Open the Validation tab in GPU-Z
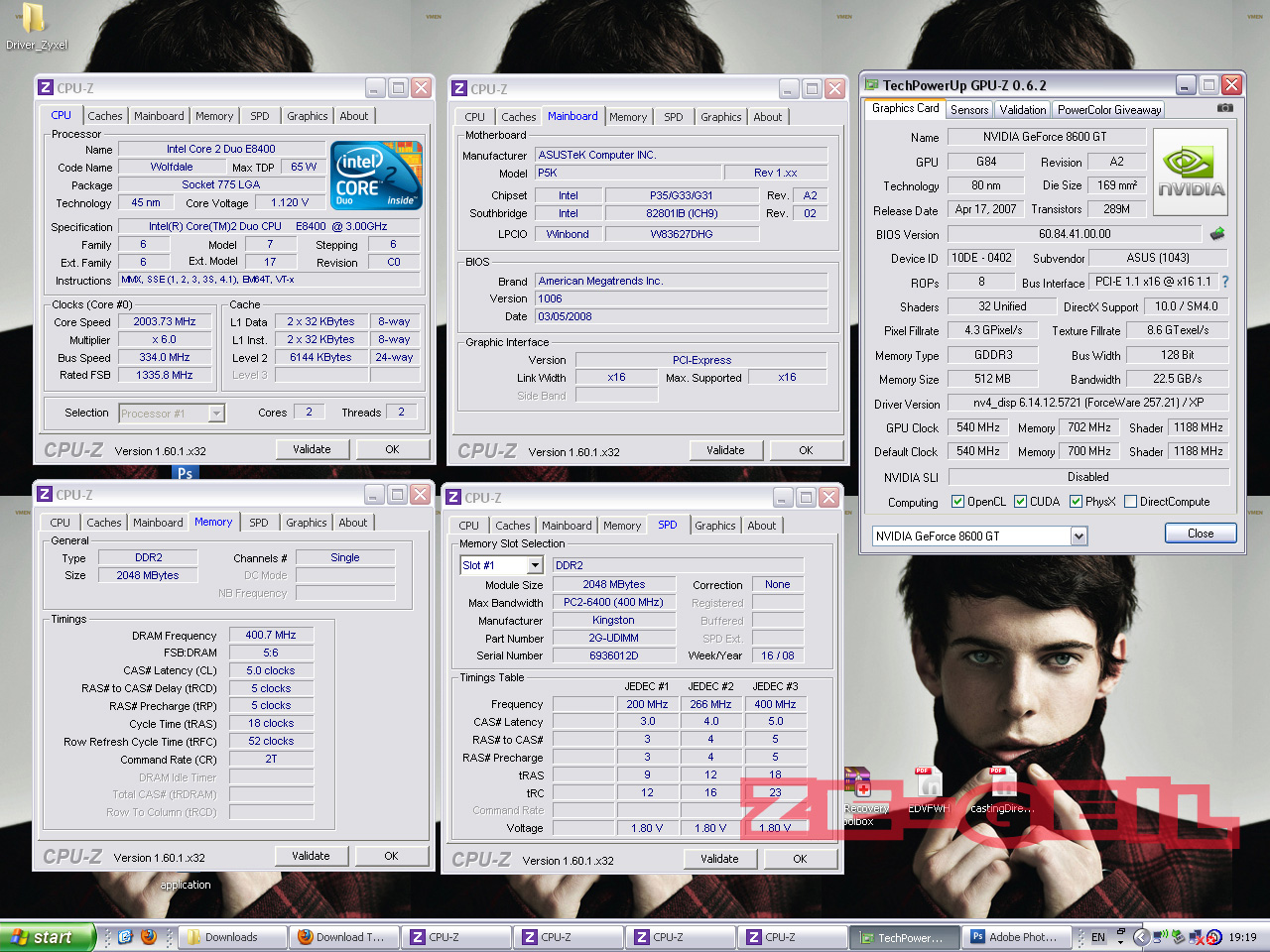Image resolution: width=1270 pixels, height=952 pixels. [x=1023, y=110]
